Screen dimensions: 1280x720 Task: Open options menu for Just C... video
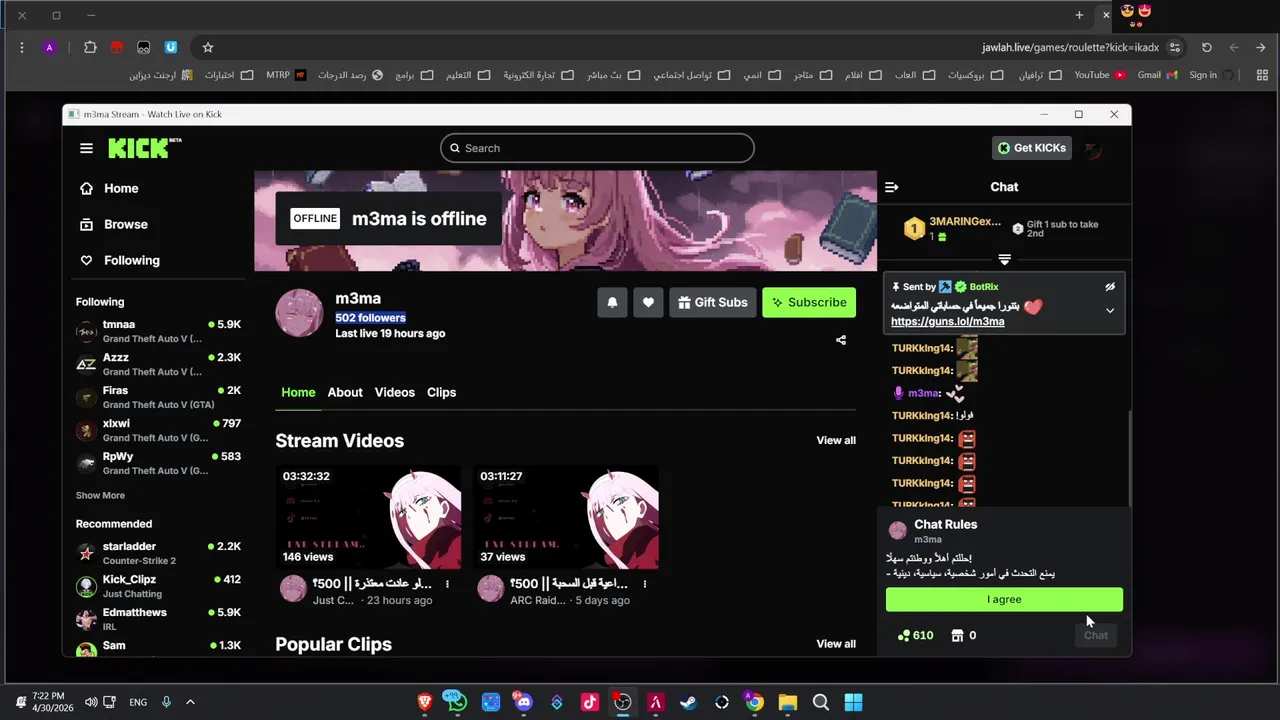tap(447, 584)
